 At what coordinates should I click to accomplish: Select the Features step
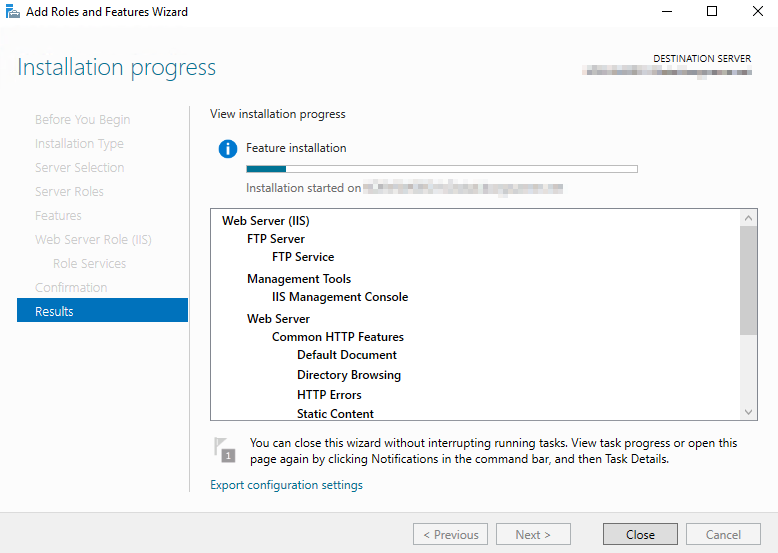coord(58,216)
